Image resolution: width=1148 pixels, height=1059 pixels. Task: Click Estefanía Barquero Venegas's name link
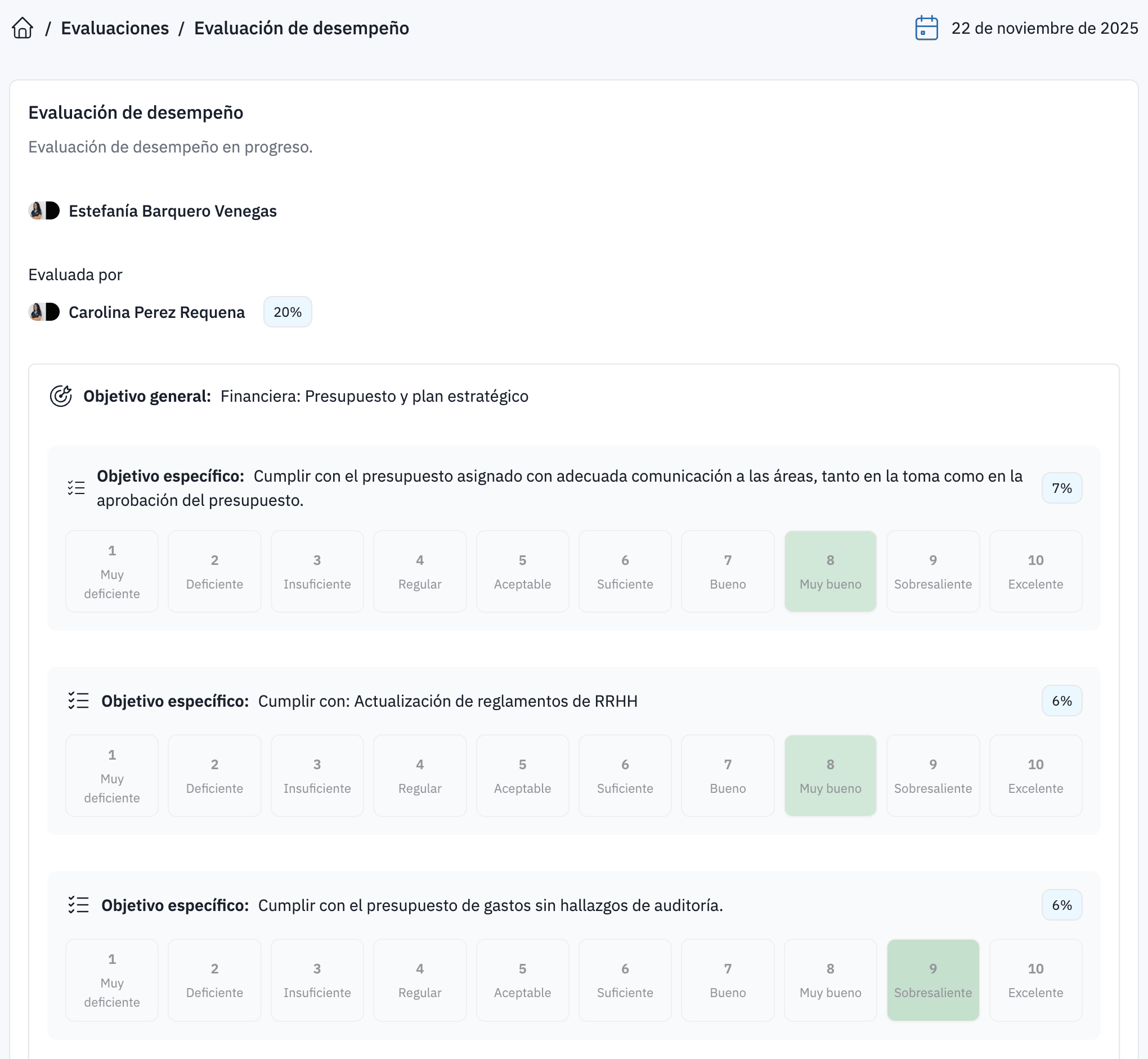[173, 210]
